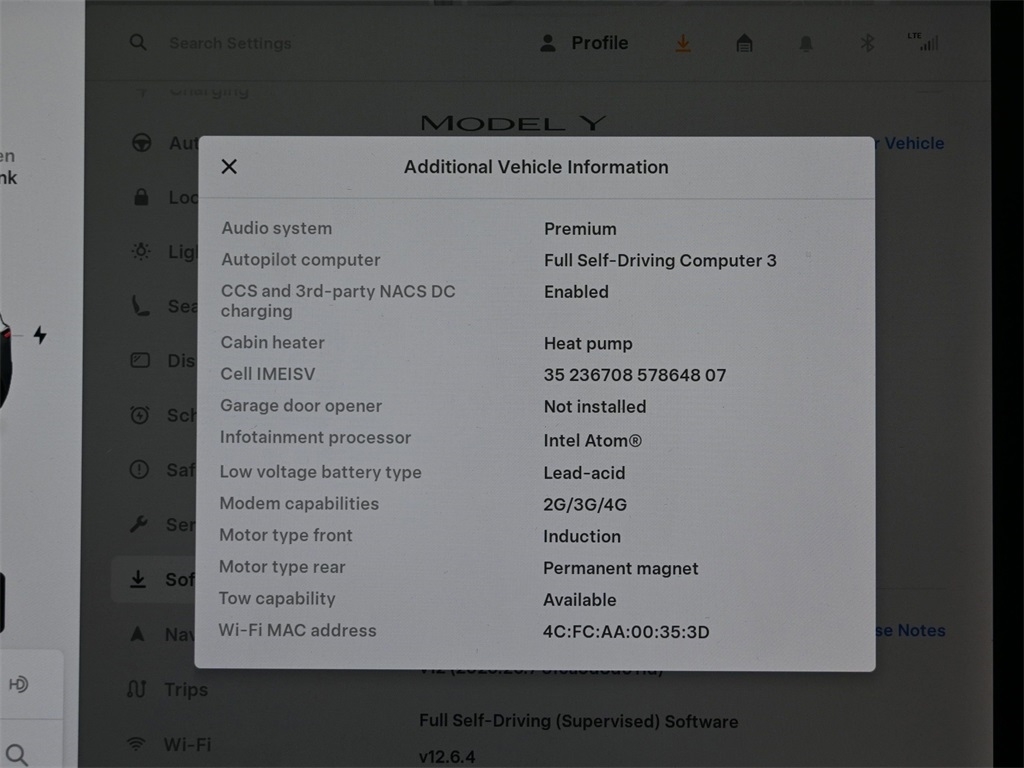The width and height of the screenshot is (1024, 768).
Task: Open Lights settings icon
Action: (141, 251)
